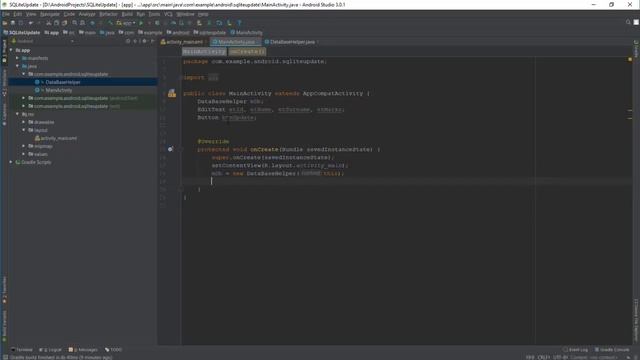Open the Event Log

(575, 350)
